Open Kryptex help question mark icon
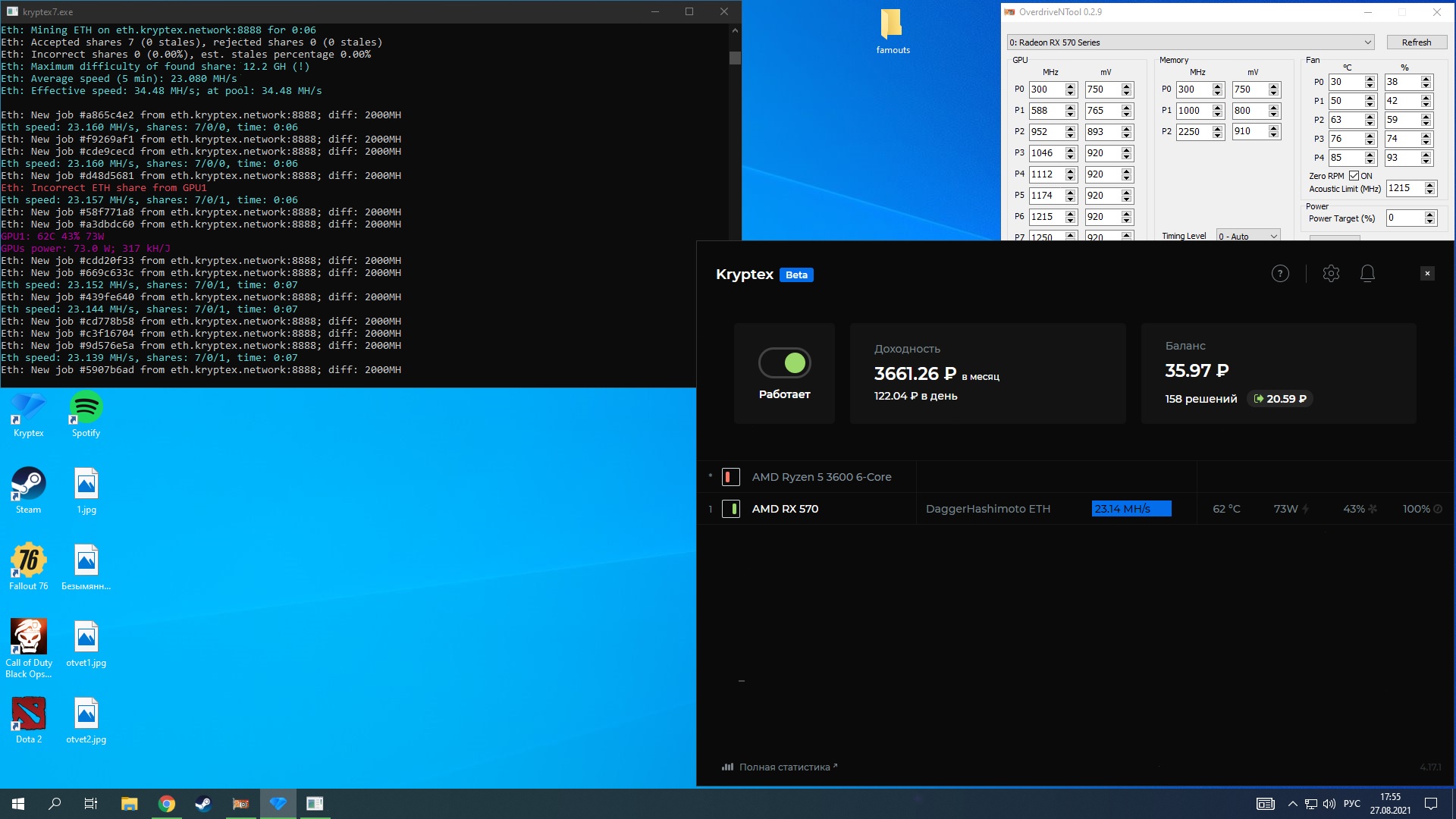 tap(1280, 274)
